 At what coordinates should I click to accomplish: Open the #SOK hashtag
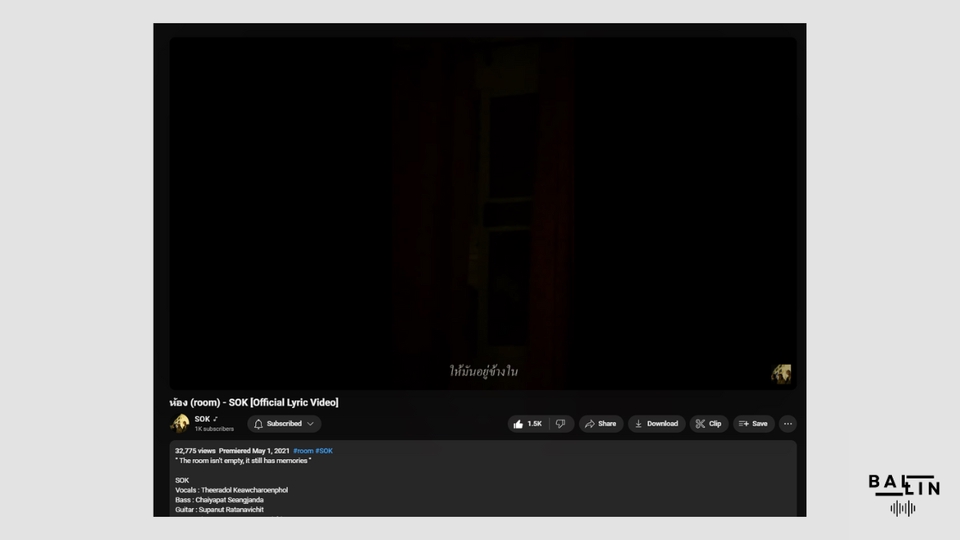(324, 451)
